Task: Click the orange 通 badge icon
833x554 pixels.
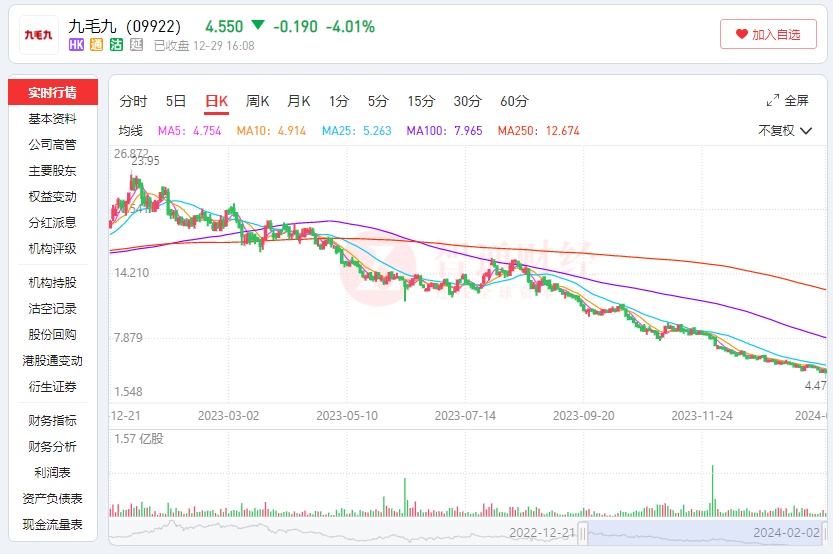Action: (96, 45)
